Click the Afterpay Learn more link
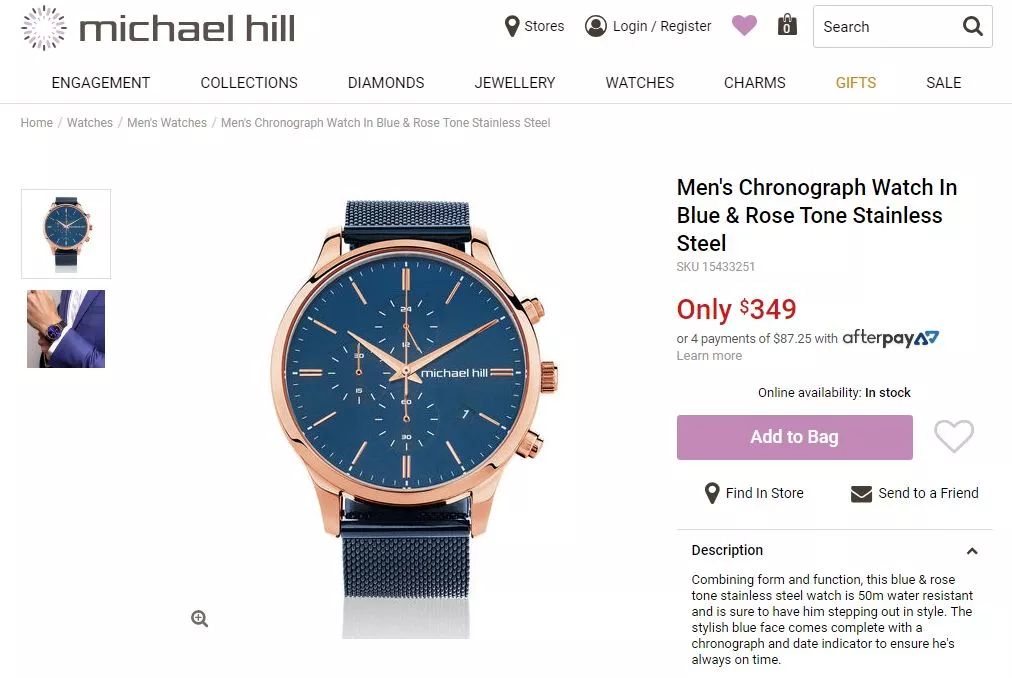The image size is (1012, 678). 709,356
